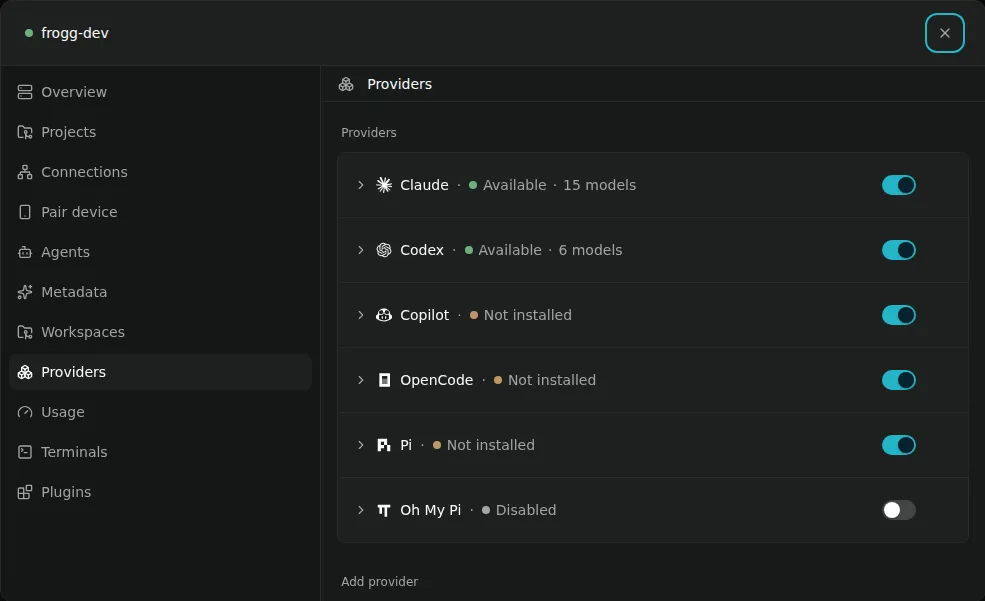Click the Projects folder icon in sidebar
The width and height of the screenshot is (985, 601).
[24, 132]
